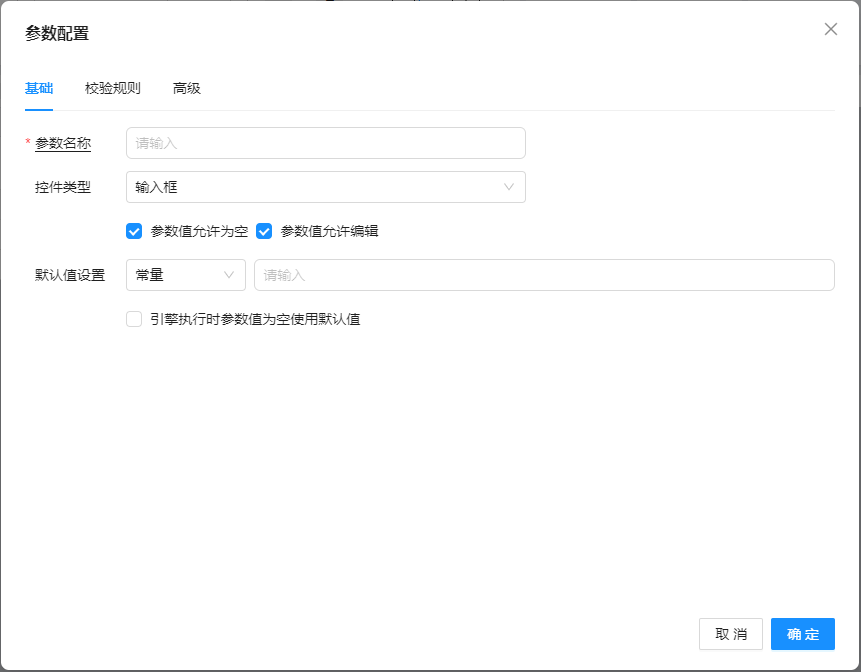Click the chevron arrow in 控件类型 selector
The height and width of the screenshot is (672, 861).
[509, 187]
